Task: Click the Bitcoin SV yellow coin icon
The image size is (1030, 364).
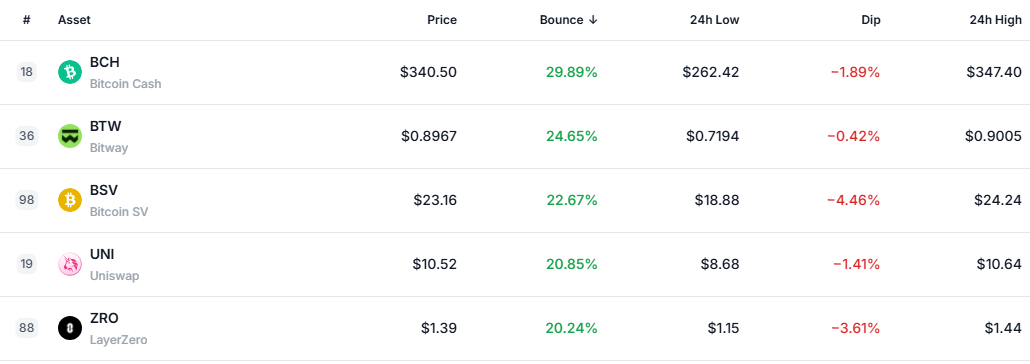Action: (70, 200)
